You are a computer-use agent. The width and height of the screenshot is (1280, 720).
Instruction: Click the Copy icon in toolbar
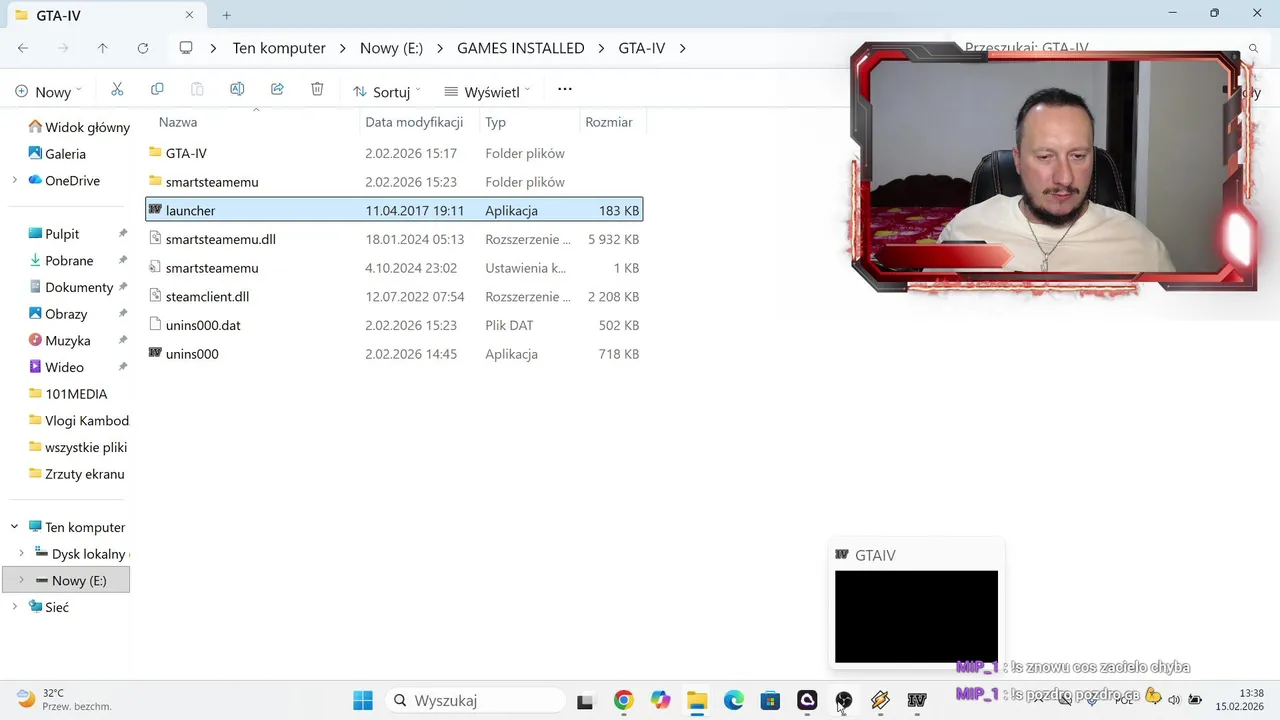tap(157, 90)
